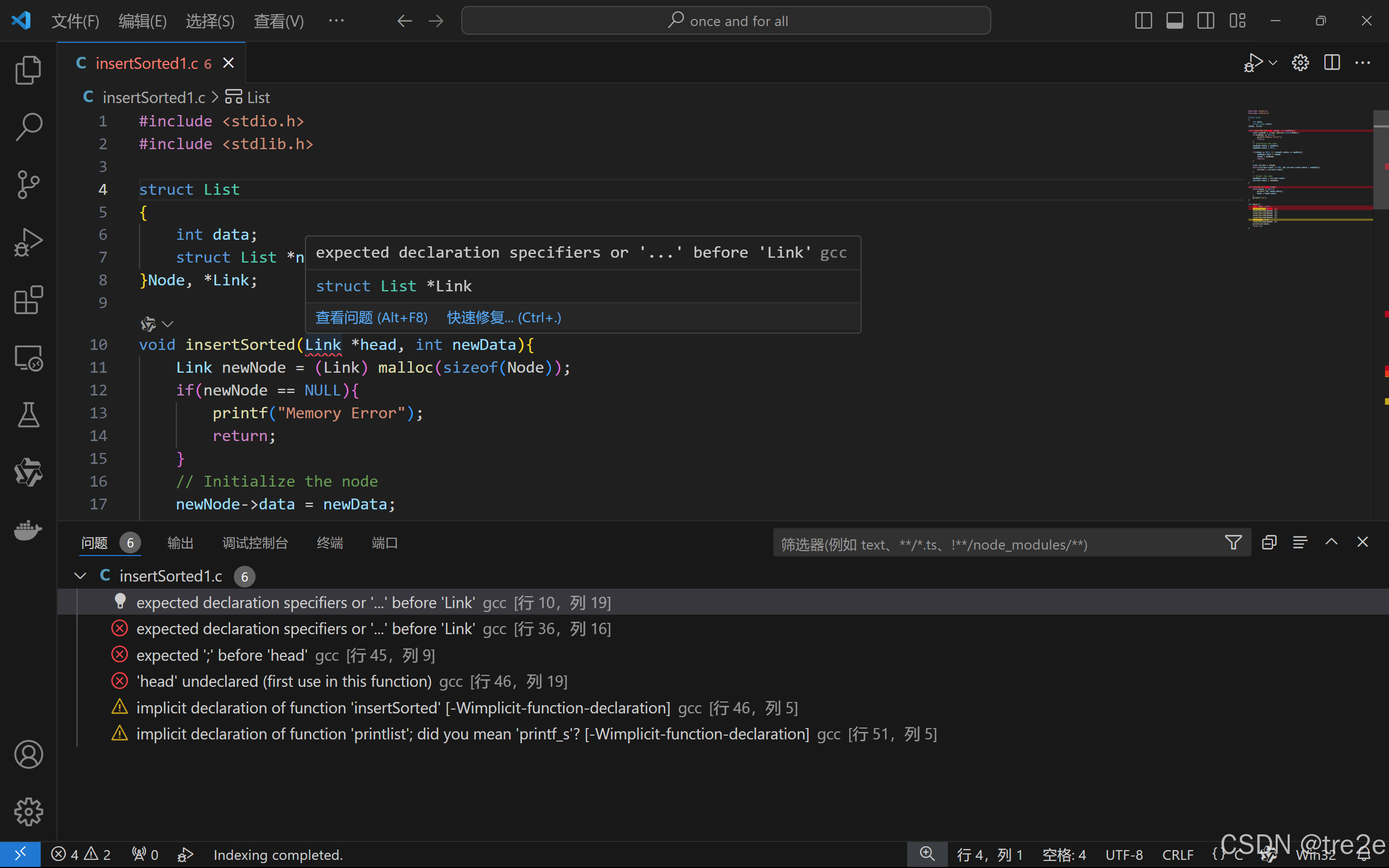Collapse the insertSorted1.c problems group

(x=80, y=576)
